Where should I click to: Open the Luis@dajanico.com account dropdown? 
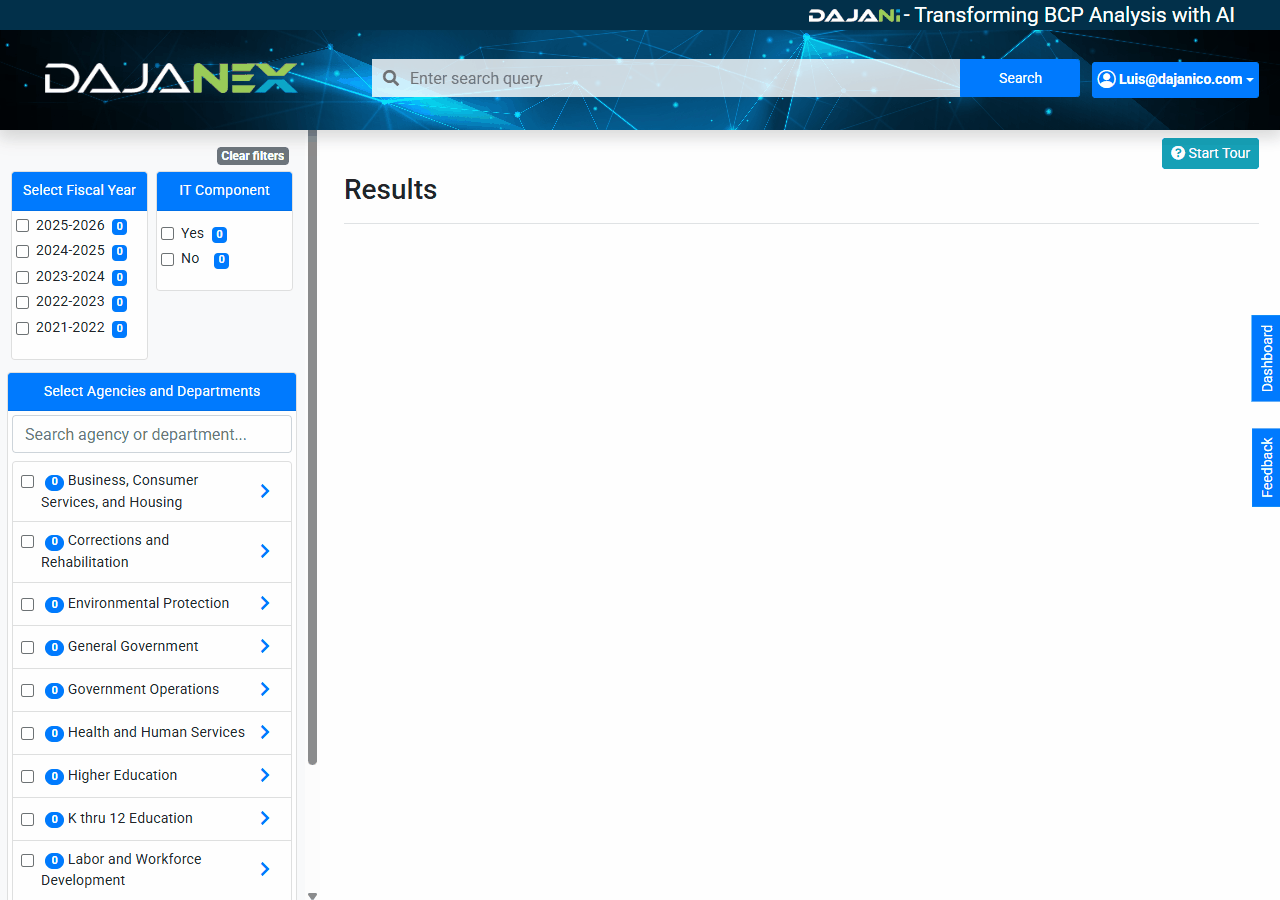pos(1175,79)
